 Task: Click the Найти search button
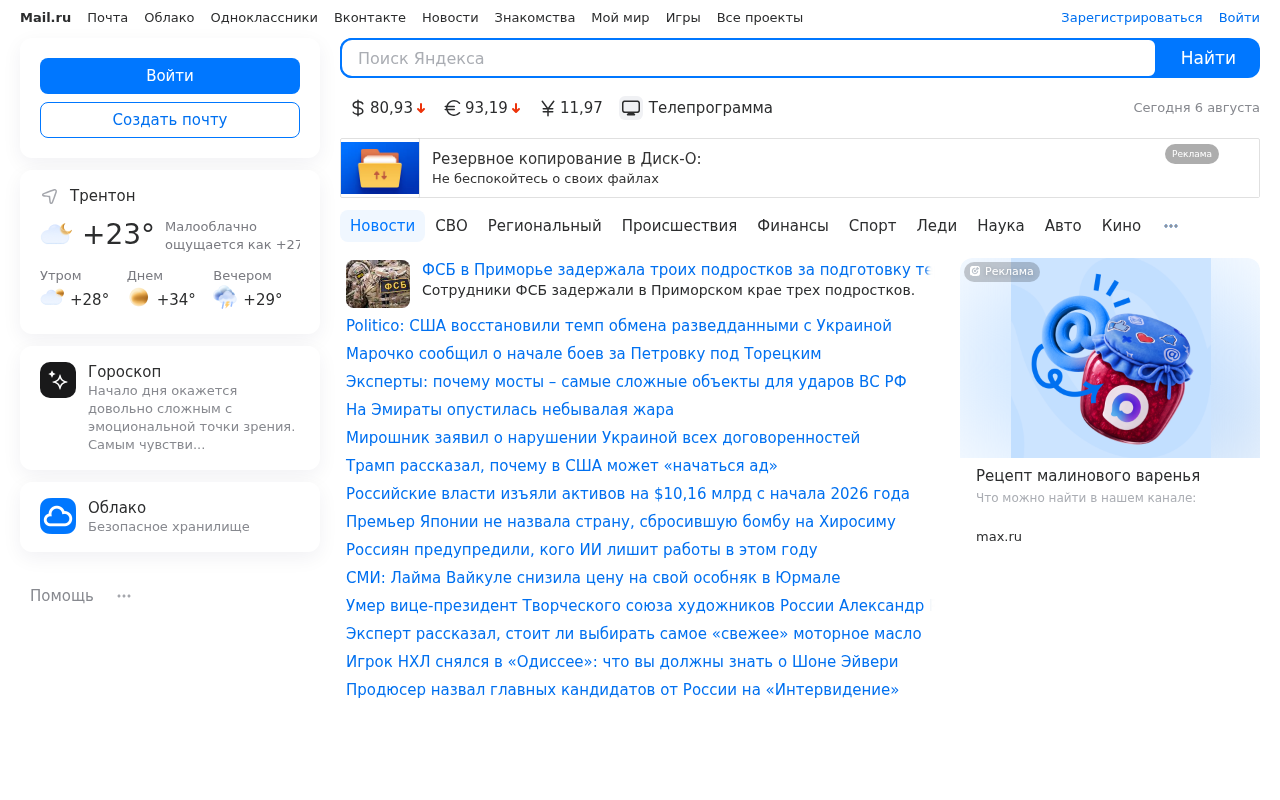[1208, 58]
